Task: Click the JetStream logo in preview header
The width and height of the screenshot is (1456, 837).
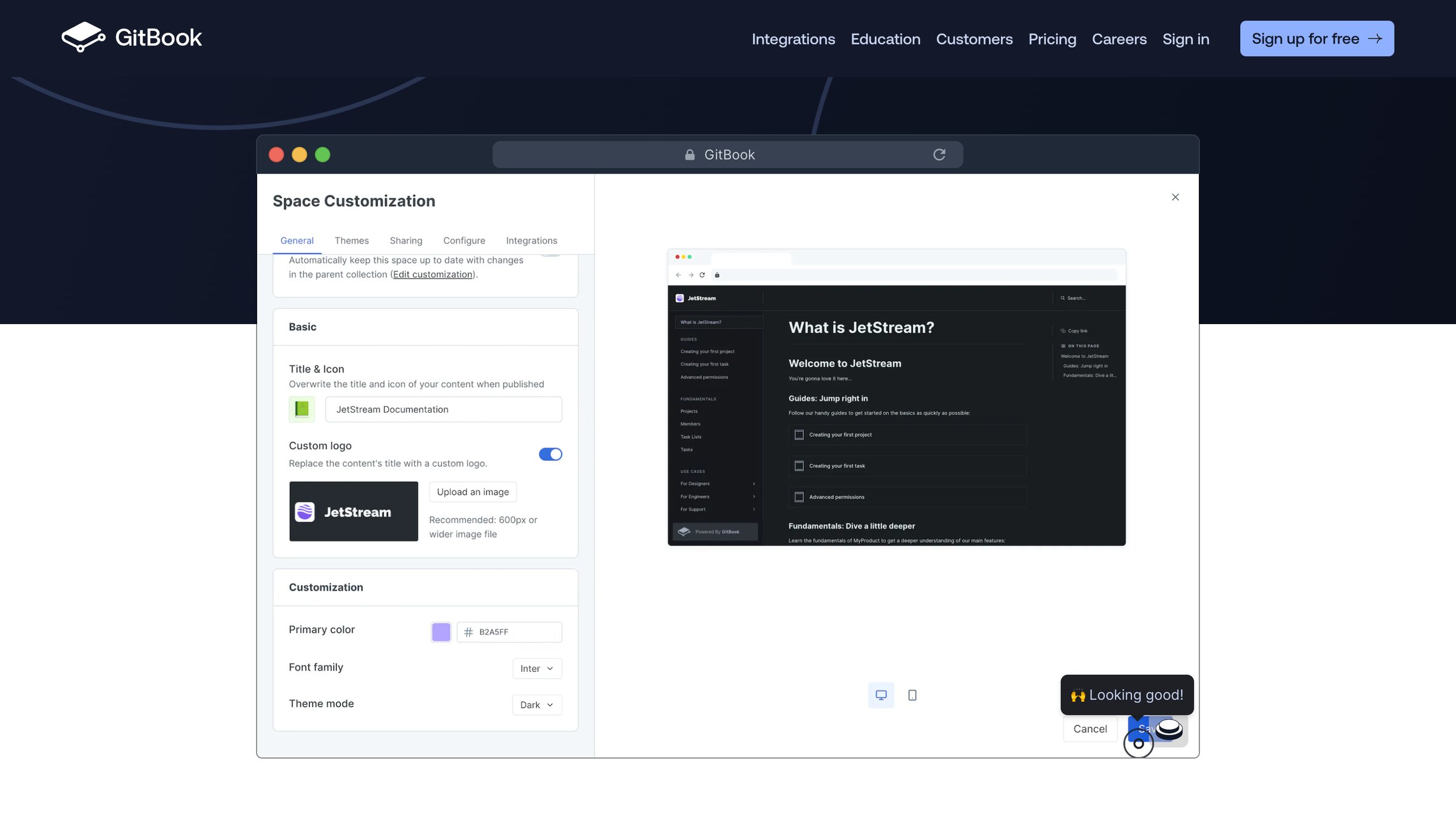Action: tap(696, 298)
